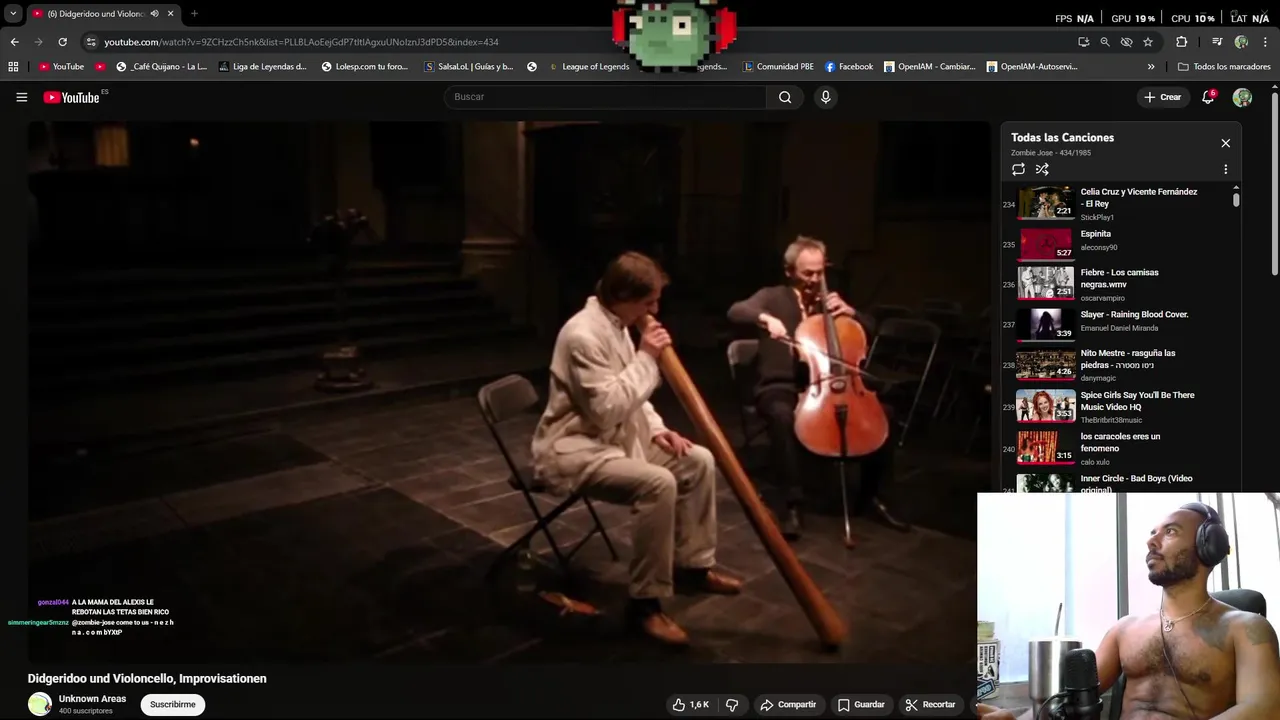Expand the hidden bookmarks overflow chevron

coord(1151,67)
